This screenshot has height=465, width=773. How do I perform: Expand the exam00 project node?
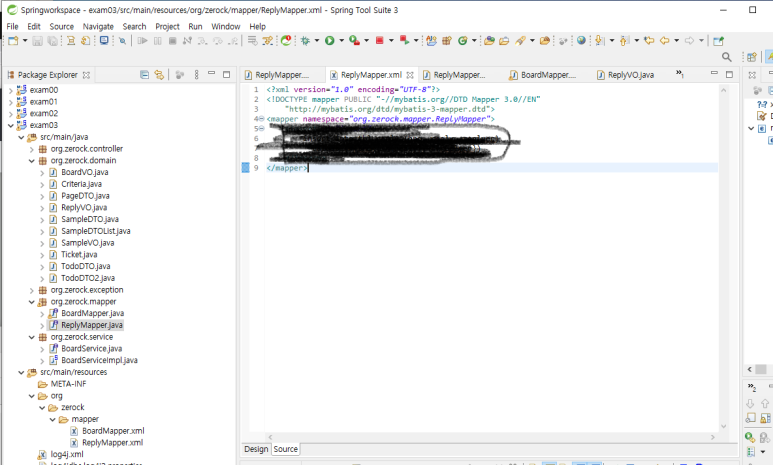11,90
